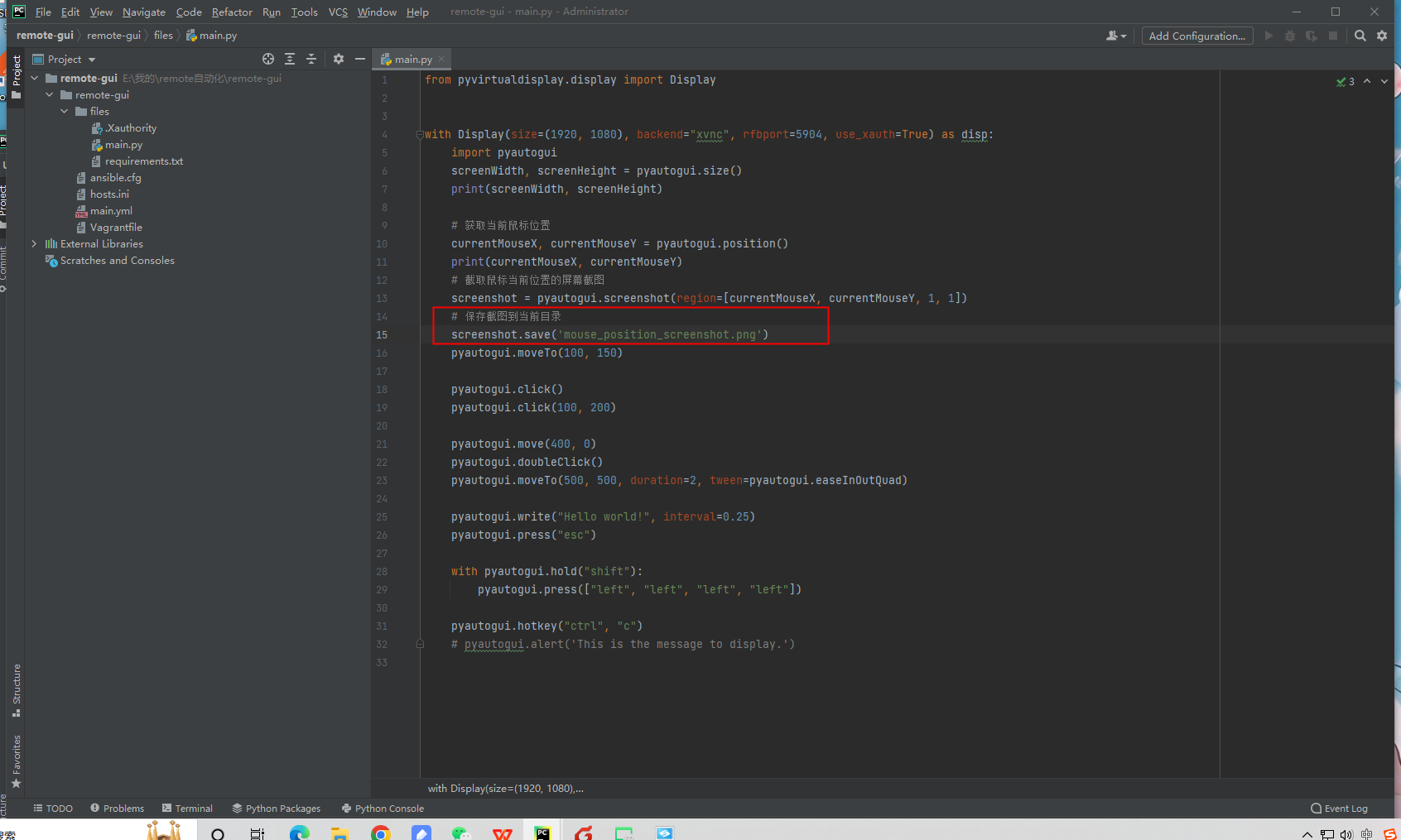
Task: Hide the Project tool window
Action: pos(360,59)
